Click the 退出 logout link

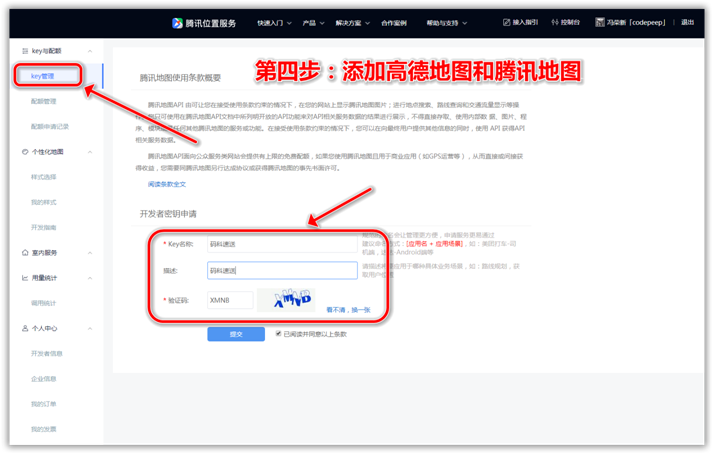point(688,22)
